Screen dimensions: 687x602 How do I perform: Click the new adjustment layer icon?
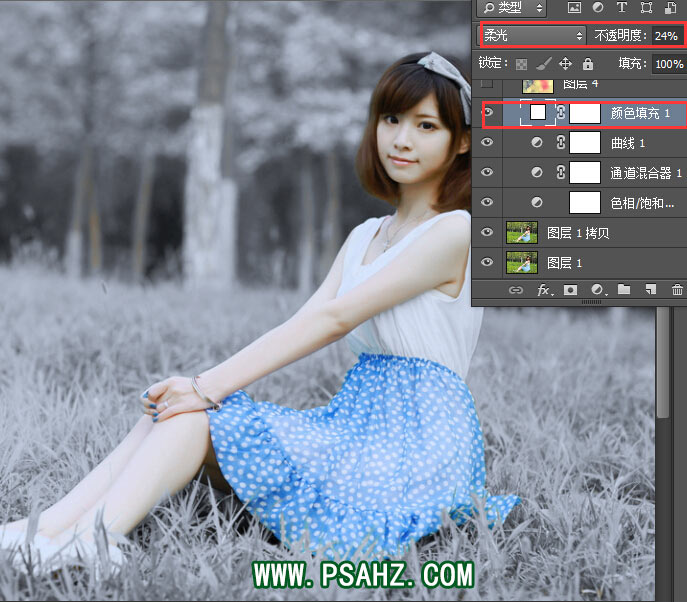click(x=597, y=290)
